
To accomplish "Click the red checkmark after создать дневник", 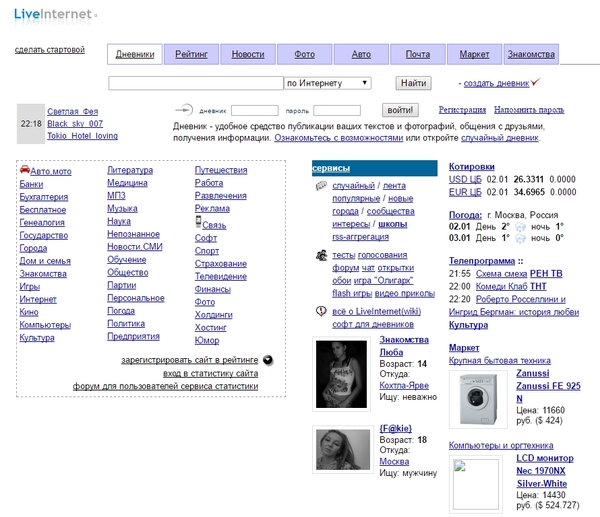I will click(x=536, y=83).
